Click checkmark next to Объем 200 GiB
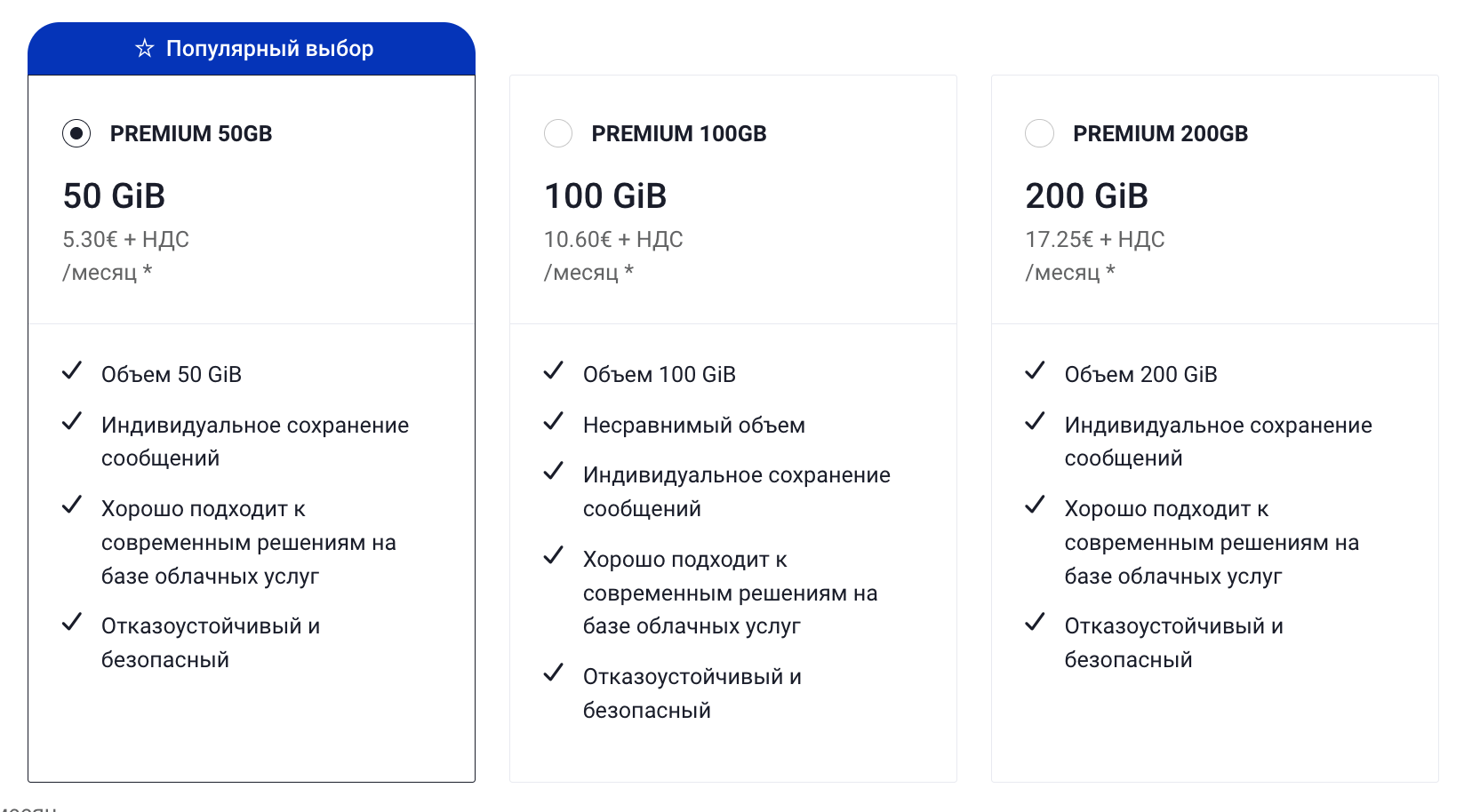The height and width of the screenshot is (812, 1472). [1035, 370]
